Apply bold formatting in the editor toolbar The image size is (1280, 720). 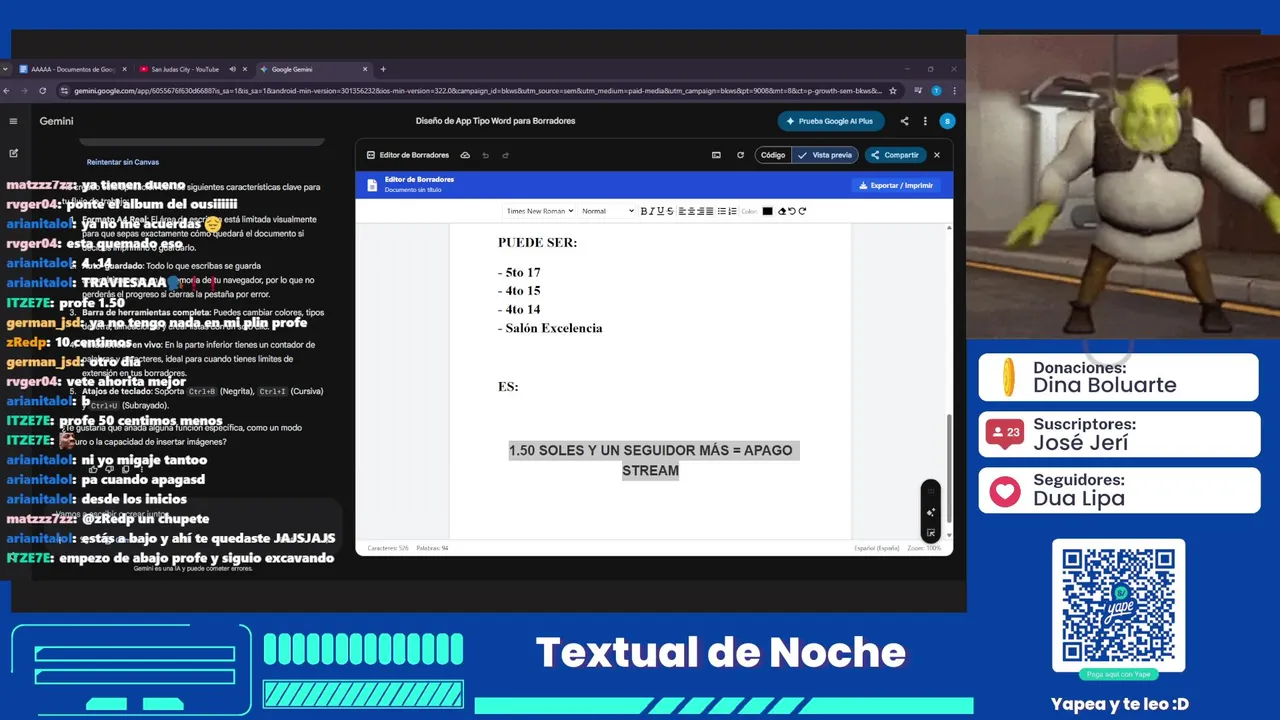point(643,211)
